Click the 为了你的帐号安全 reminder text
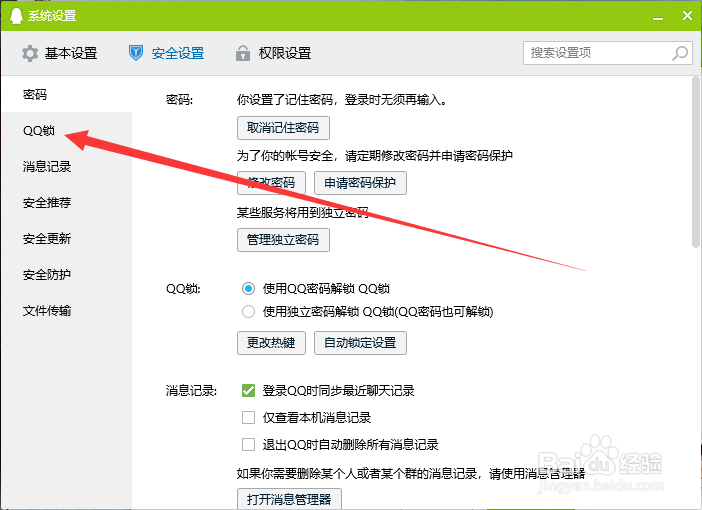This screenshot has width=702, height=510. pos(375,155)
